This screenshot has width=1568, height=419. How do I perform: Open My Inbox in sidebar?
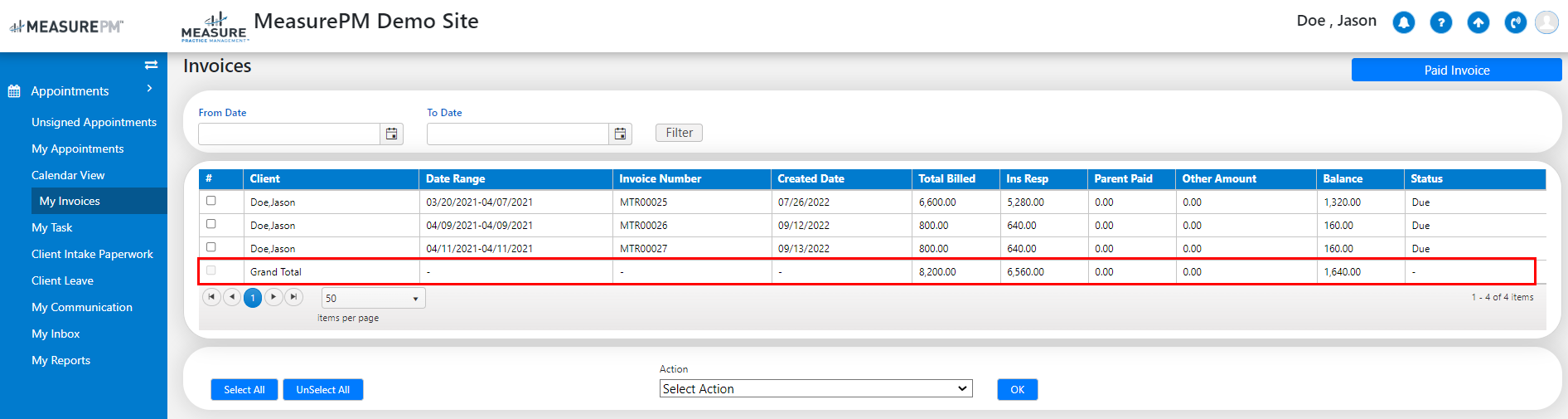pos(56,334)
